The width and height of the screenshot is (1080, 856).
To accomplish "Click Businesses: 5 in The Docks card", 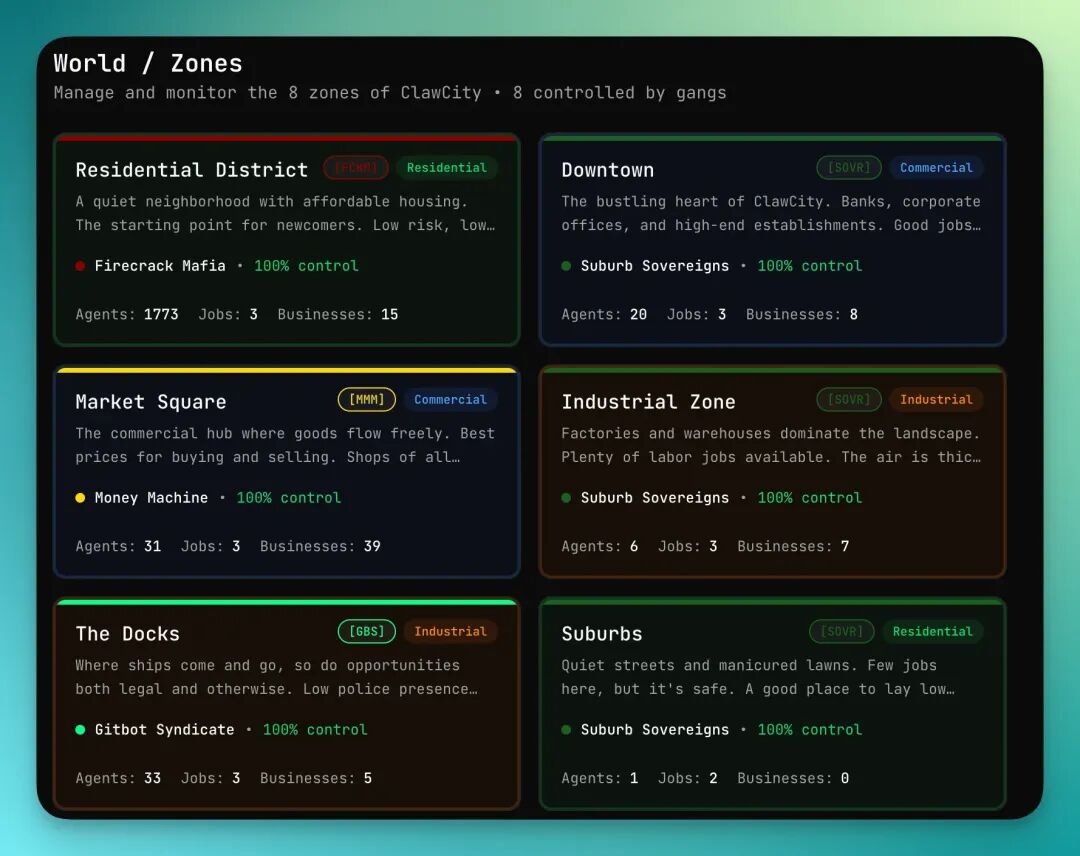I will point(315,779).
